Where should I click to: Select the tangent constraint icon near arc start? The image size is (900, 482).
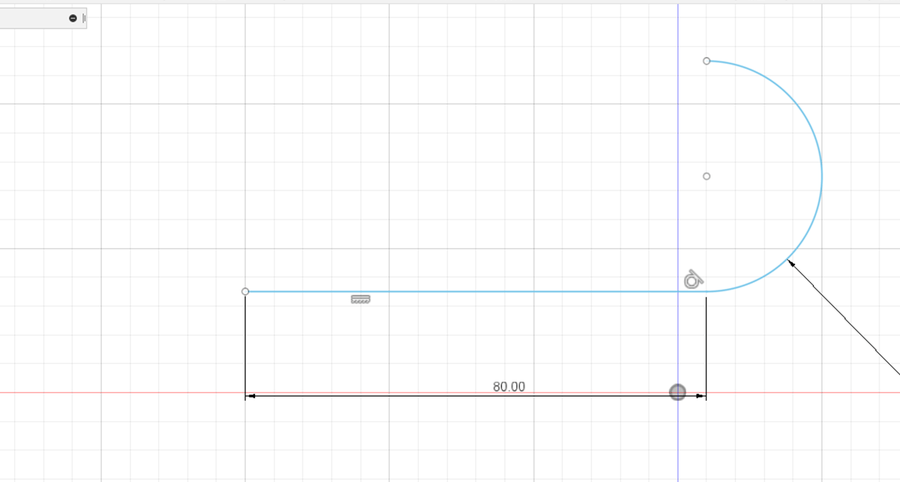tap(693, 279)
